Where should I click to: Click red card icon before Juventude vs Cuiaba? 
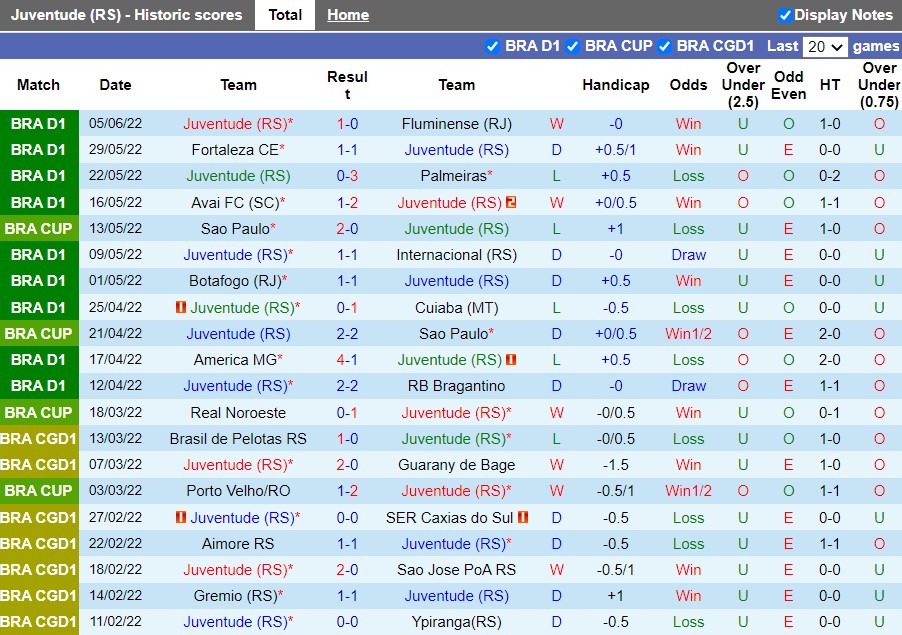point(181,307)
